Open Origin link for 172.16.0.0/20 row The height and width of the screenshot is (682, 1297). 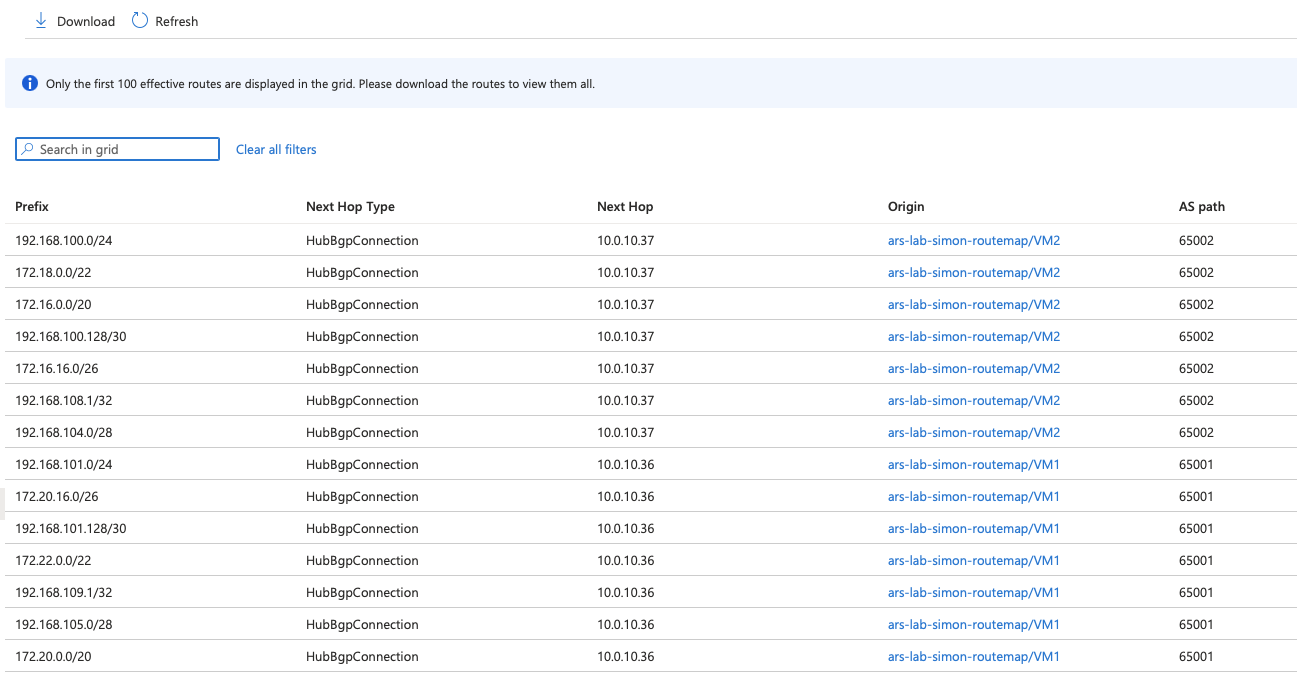(x=974, y=304)
